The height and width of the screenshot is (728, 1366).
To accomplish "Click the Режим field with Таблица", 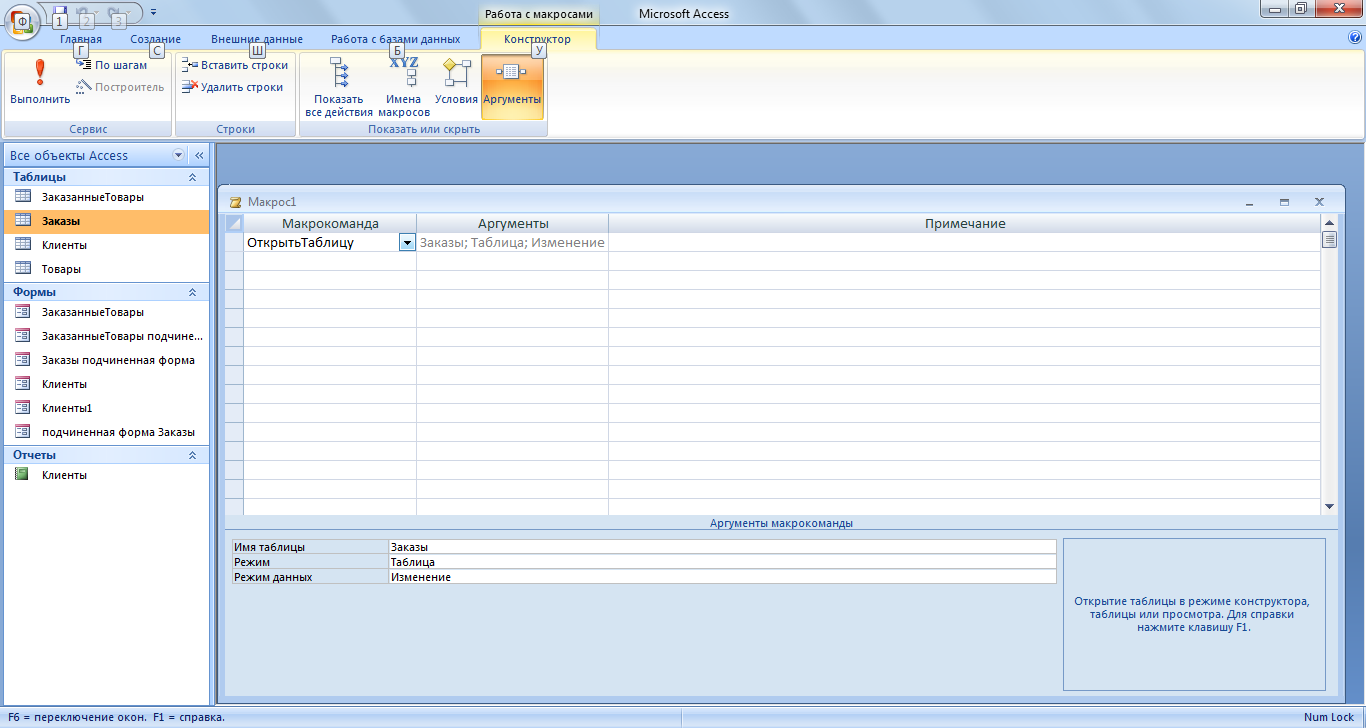I will point(722,562).
